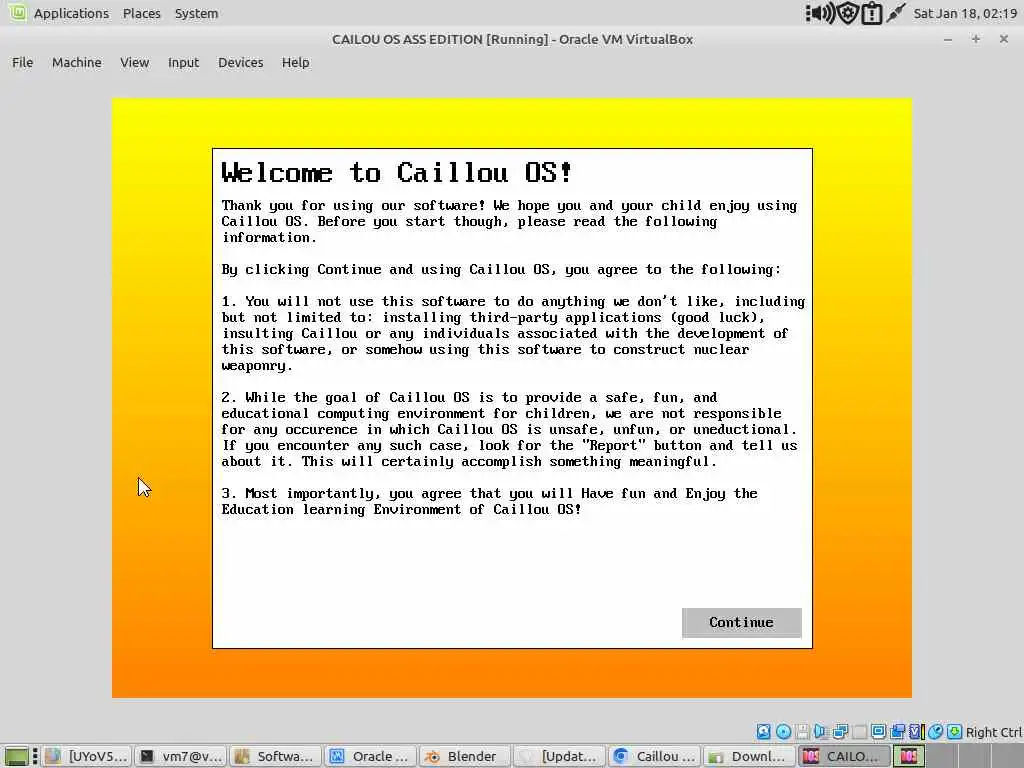Close the VirtualBox VM window
This screenshot has width=1024, height=768.
click(1004, 39)
